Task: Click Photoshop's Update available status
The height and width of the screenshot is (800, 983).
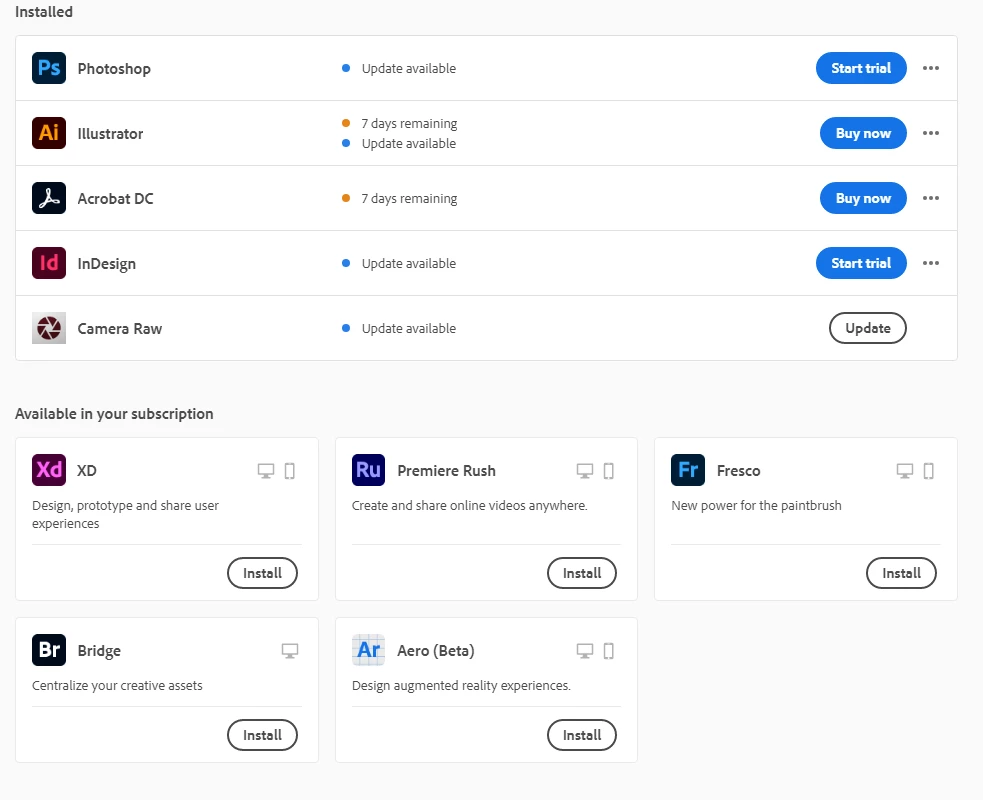Action: click(x=409, y=68)
